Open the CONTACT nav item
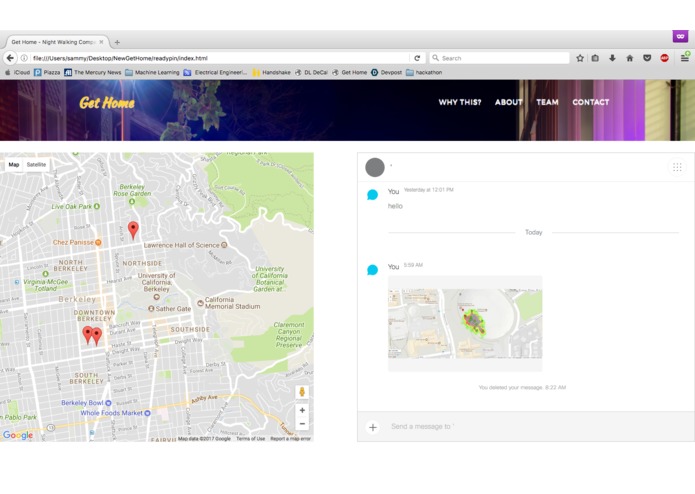 590,102
